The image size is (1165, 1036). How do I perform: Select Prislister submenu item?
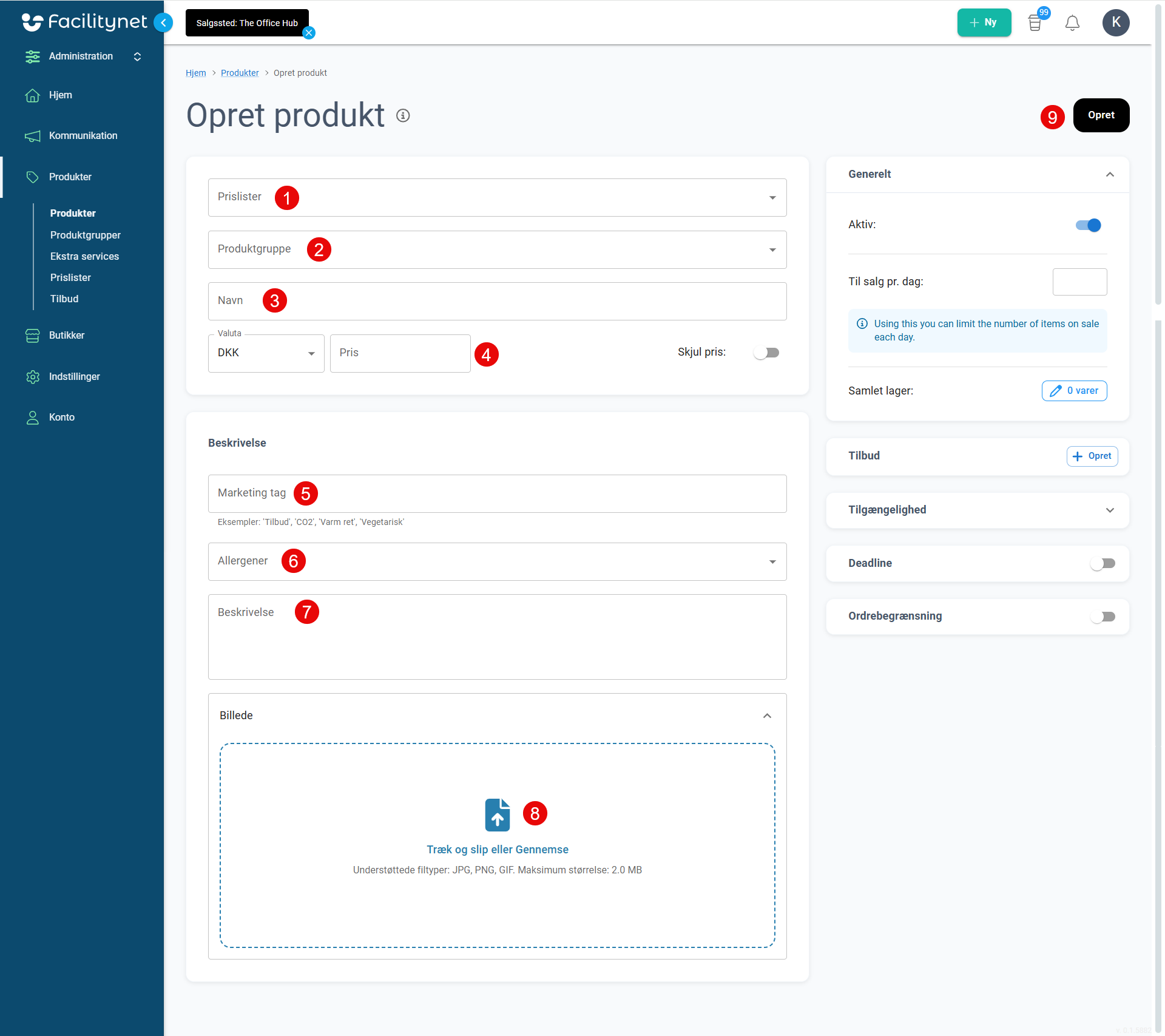tap(70, 278)
